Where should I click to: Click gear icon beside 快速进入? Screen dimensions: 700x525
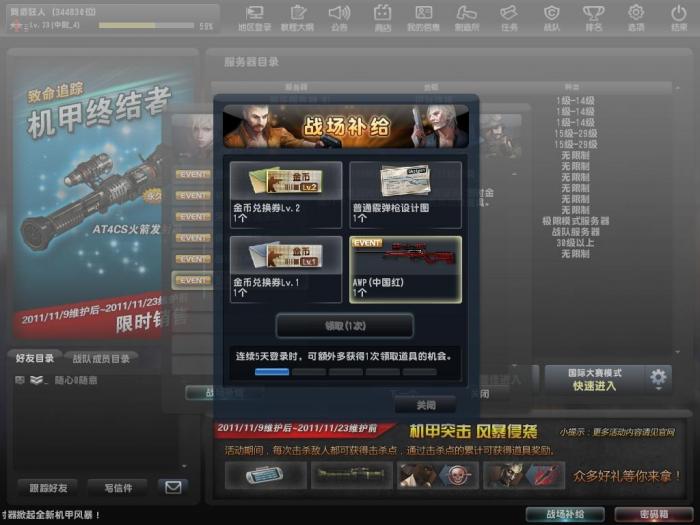[658, 378]
